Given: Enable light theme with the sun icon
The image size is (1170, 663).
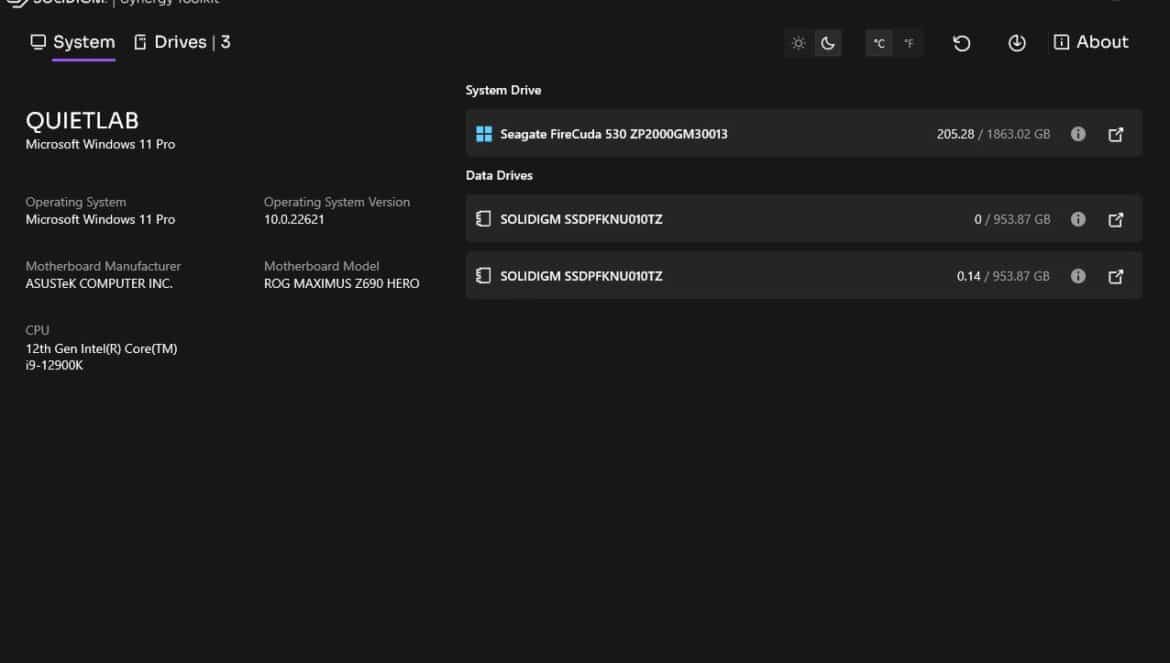Looking at the screenshot, I should click(798, 43).
